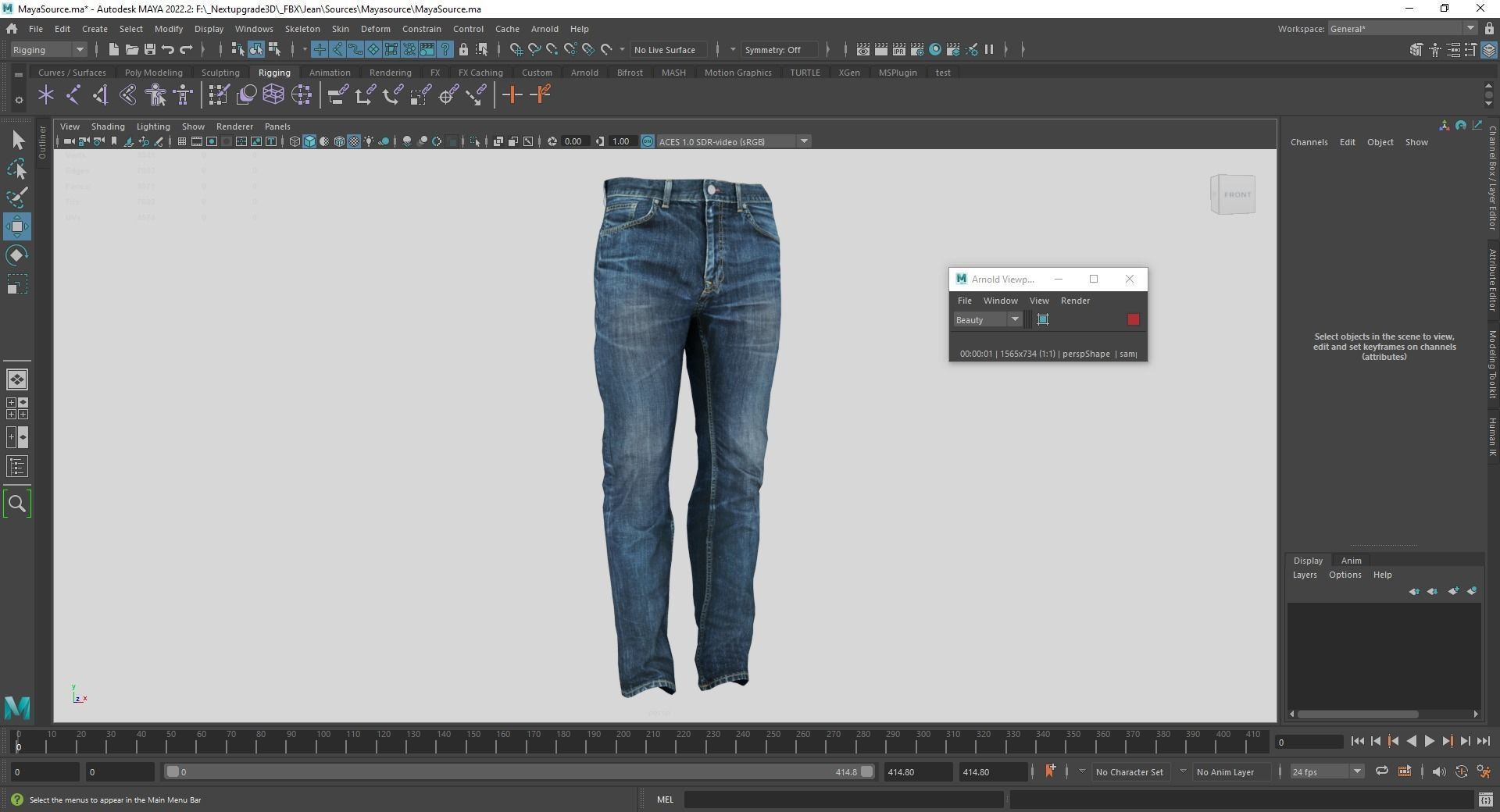Click the New Scene icon
This screenshot has height=812, width=1500.
[x=113, y=49]
